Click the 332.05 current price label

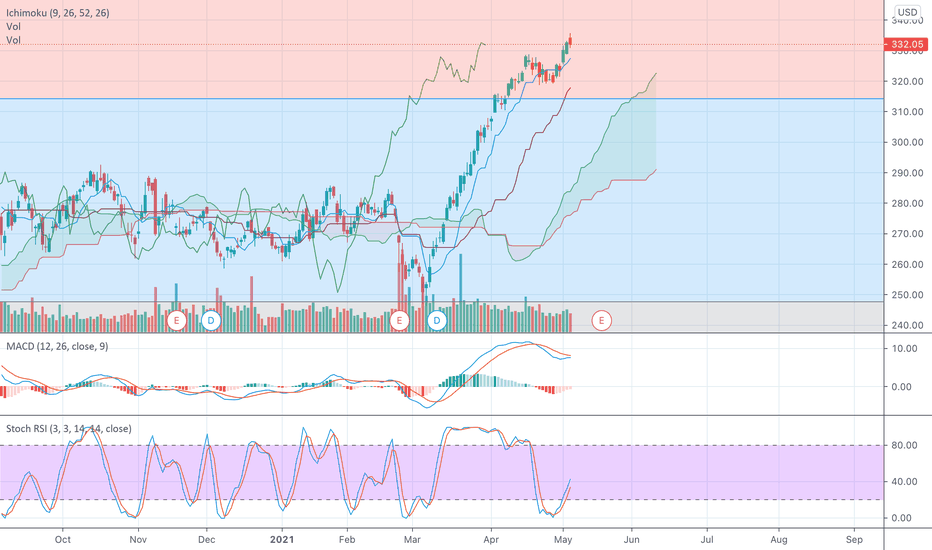tap(906, 45)
